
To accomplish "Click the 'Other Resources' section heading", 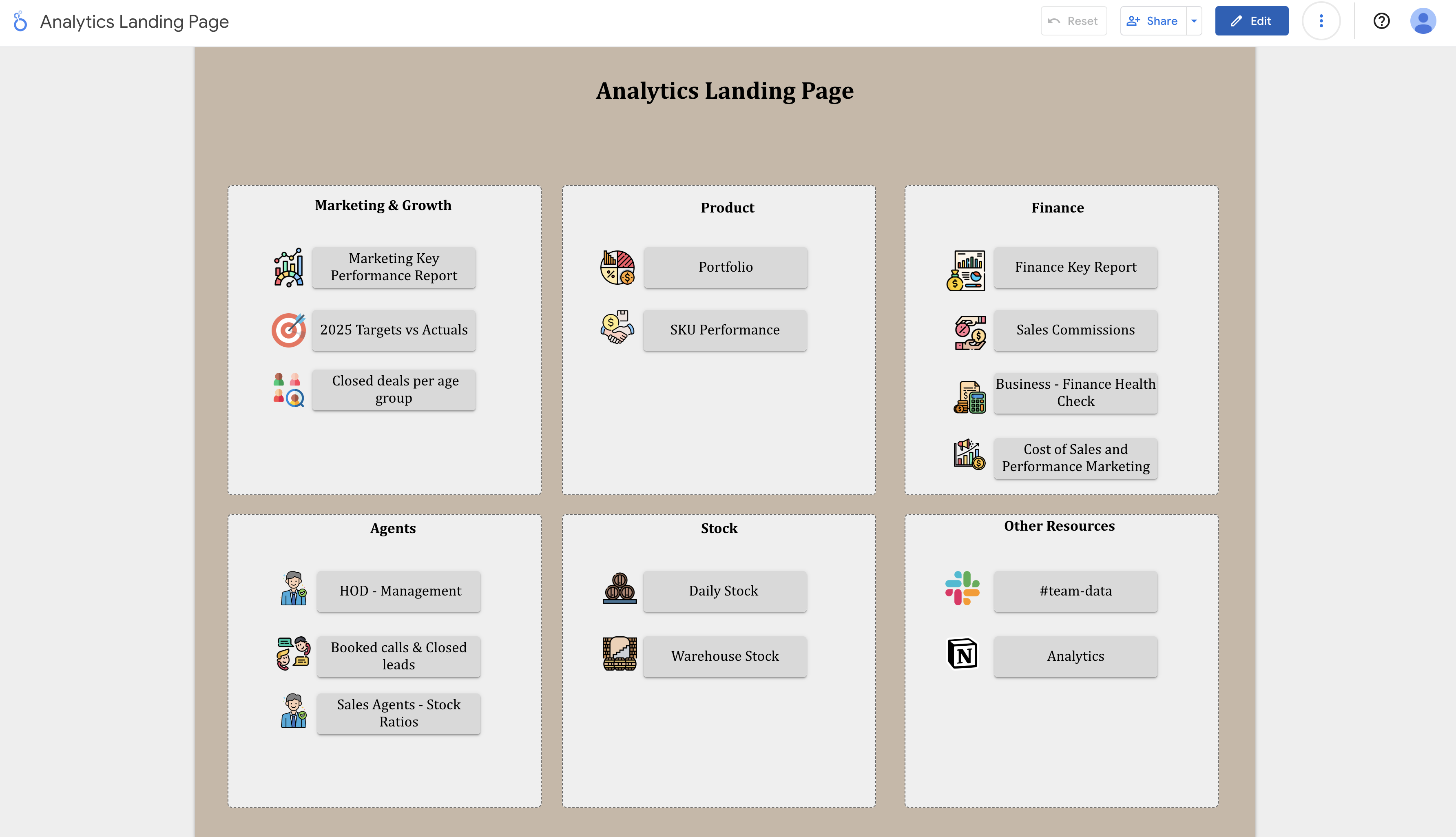I will coord(1059,526).
